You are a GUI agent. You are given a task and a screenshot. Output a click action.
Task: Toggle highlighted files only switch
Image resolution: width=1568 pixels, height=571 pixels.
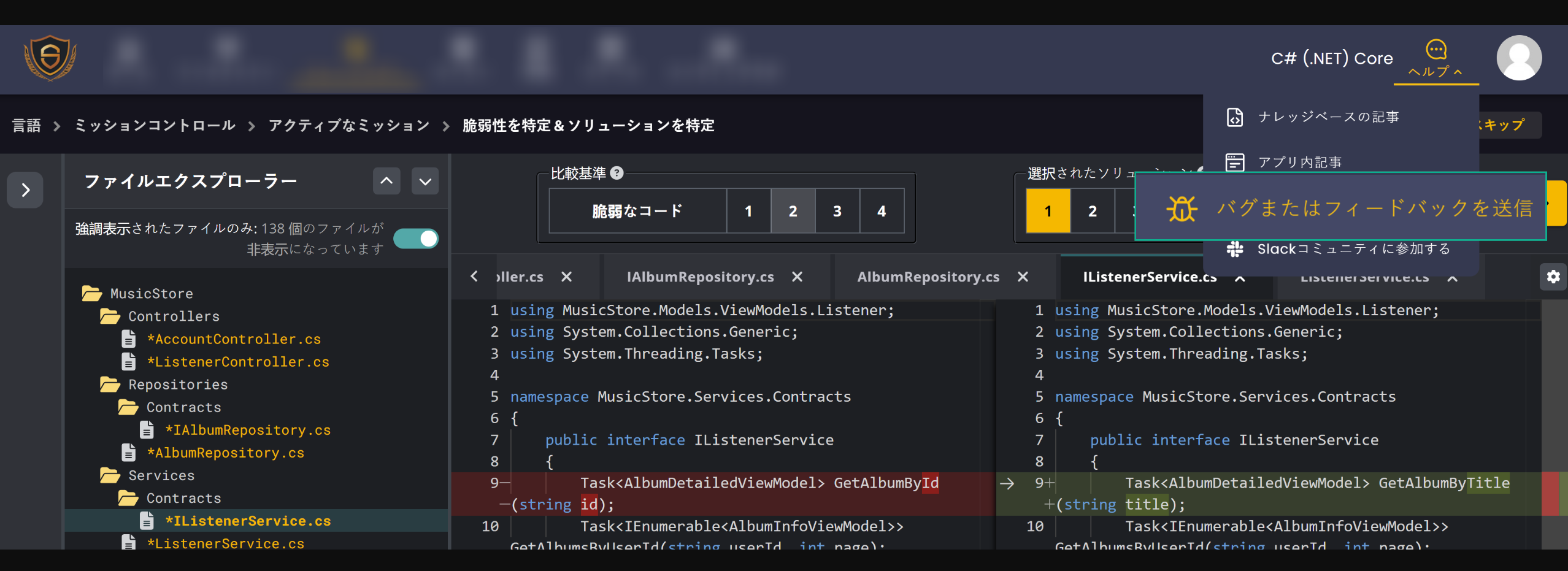(416, 238)
